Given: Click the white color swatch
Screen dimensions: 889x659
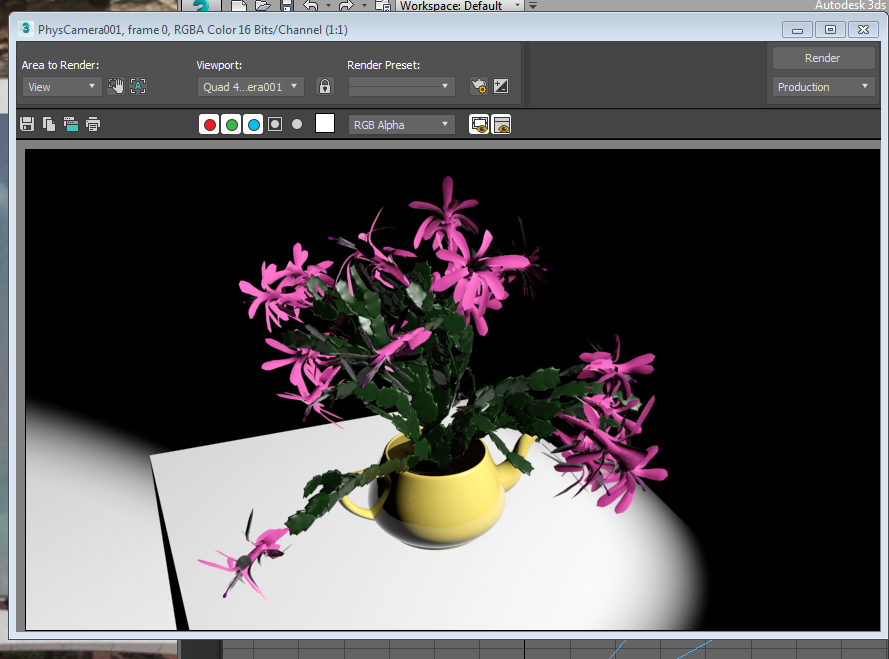Looking at the screenshot, I should [325, 123].
